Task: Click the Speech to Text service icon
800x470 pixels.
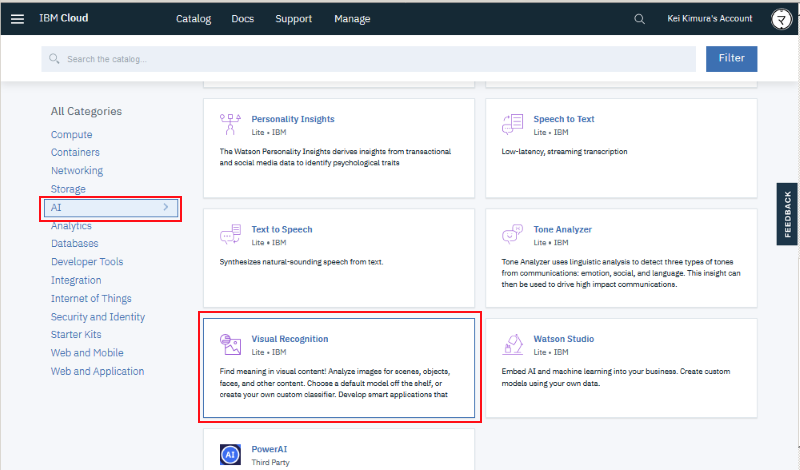Action: click(512, 124)
